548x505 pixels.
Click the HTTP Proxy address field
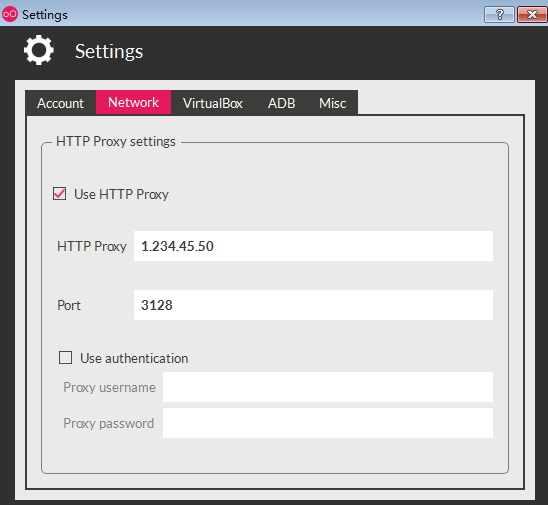point(313,246)
